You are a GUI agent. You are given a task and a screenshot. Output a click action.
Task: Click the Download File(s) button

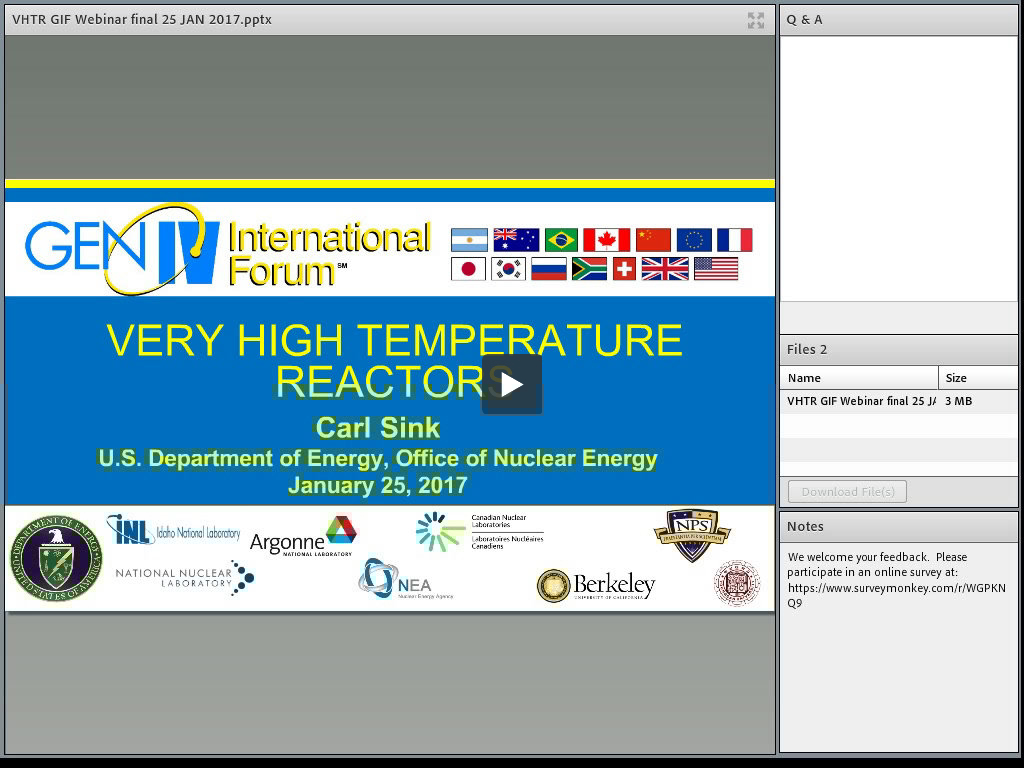pyautogui.click(x=845, y=491)
